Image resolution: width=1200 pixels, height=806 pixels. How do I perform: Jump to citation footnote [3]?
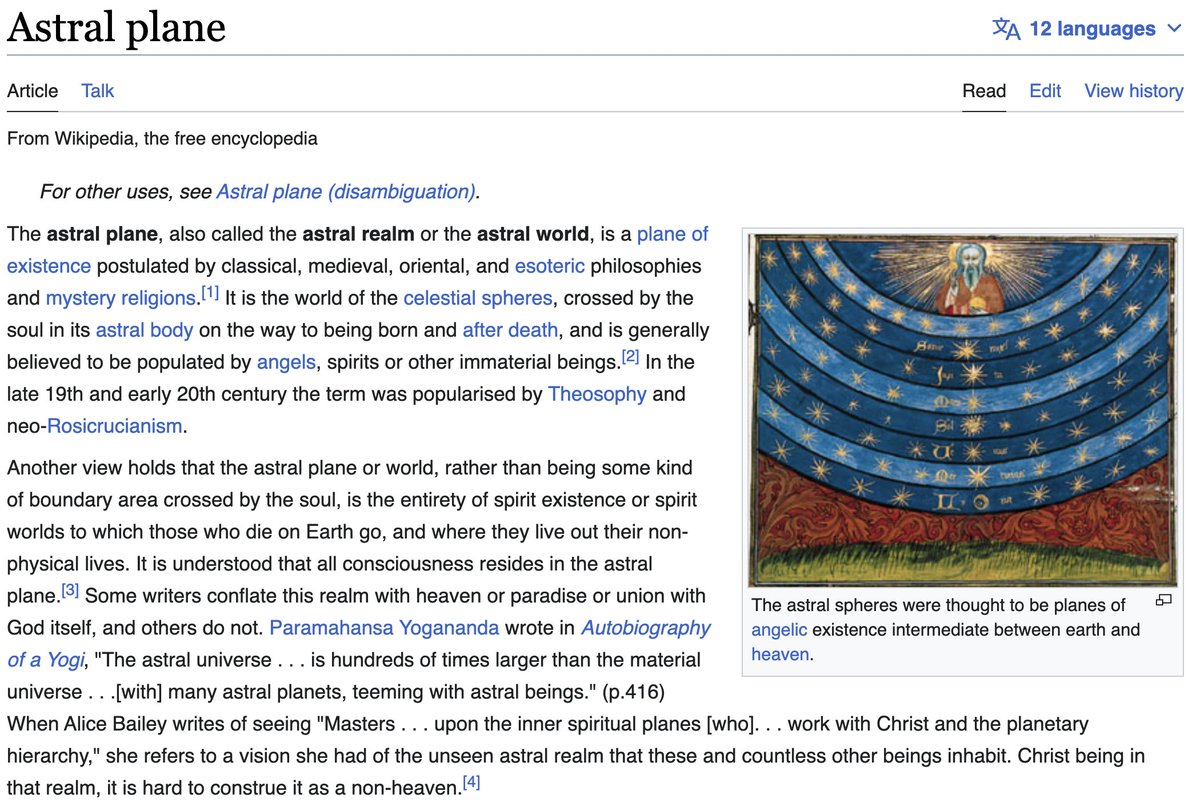[70, 590]
